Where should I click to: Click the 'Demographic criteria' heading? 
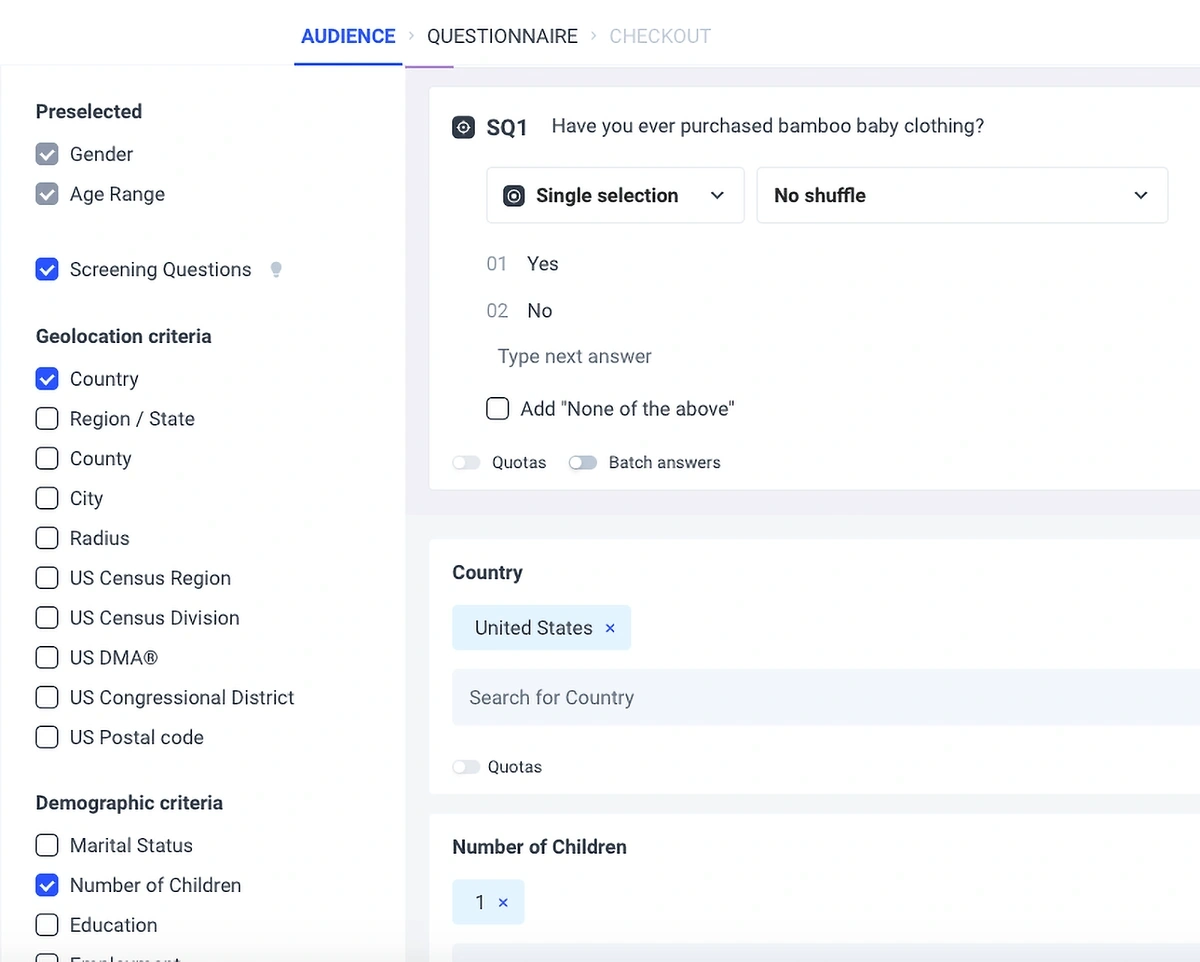click(x=129, y=803)
